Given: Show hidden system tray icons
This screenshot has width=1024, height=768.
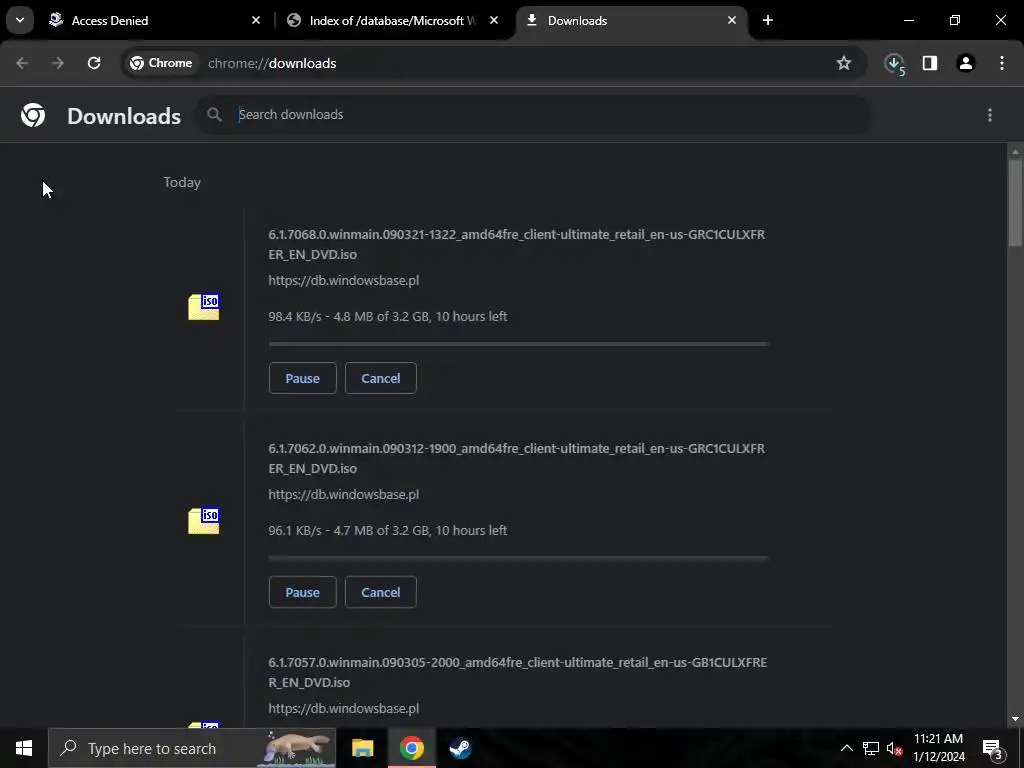Looking at the screenshot, I should [846, 748].
